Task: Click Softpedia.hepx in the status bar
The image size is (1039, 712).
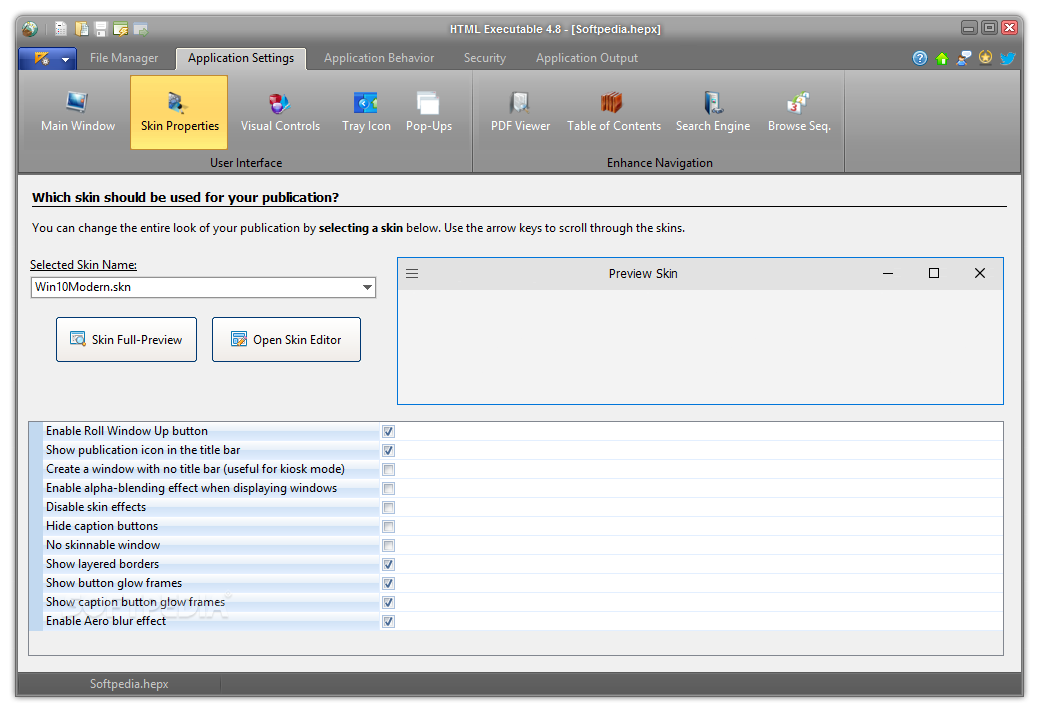Action: point(129,684)
